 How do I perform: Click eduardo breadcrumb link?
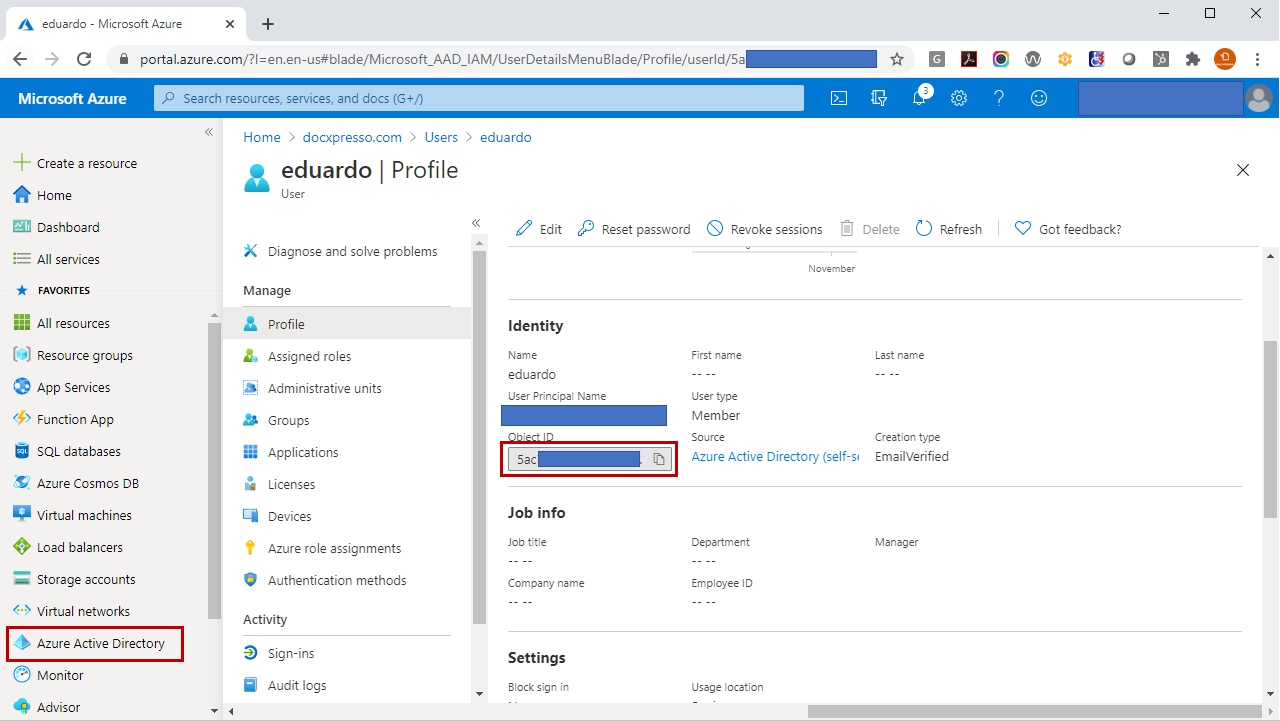tap(506, 137)
